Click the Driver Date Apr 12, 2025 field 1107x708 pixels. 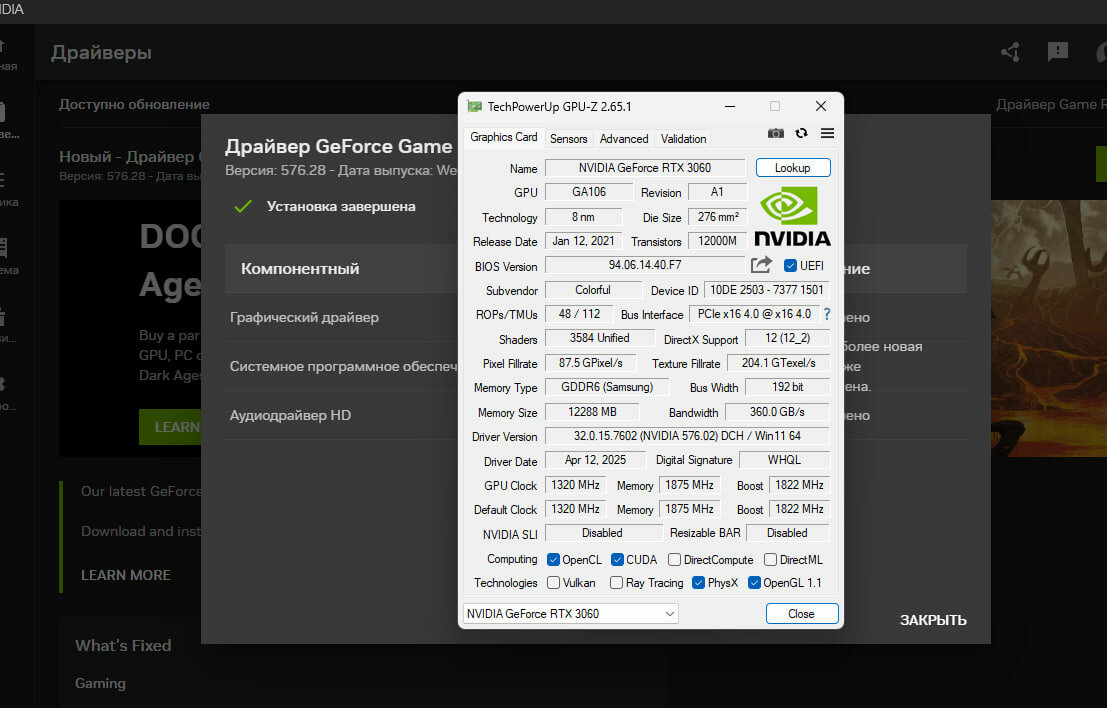[x=595, y=460]
